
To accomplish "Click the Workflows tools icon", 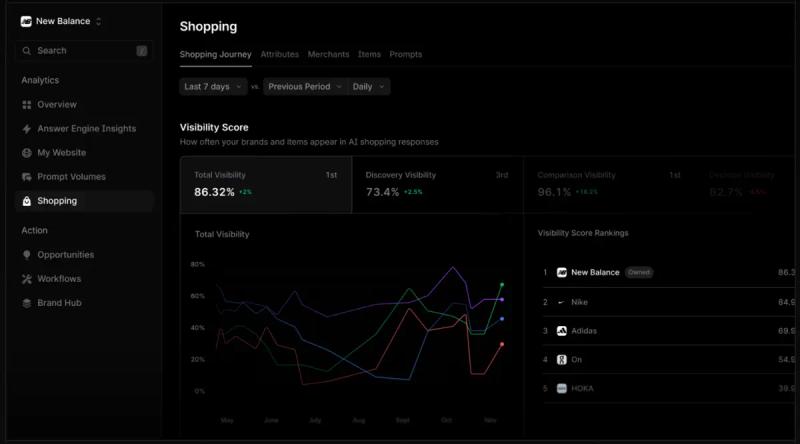I will click(x=27, y=279).
